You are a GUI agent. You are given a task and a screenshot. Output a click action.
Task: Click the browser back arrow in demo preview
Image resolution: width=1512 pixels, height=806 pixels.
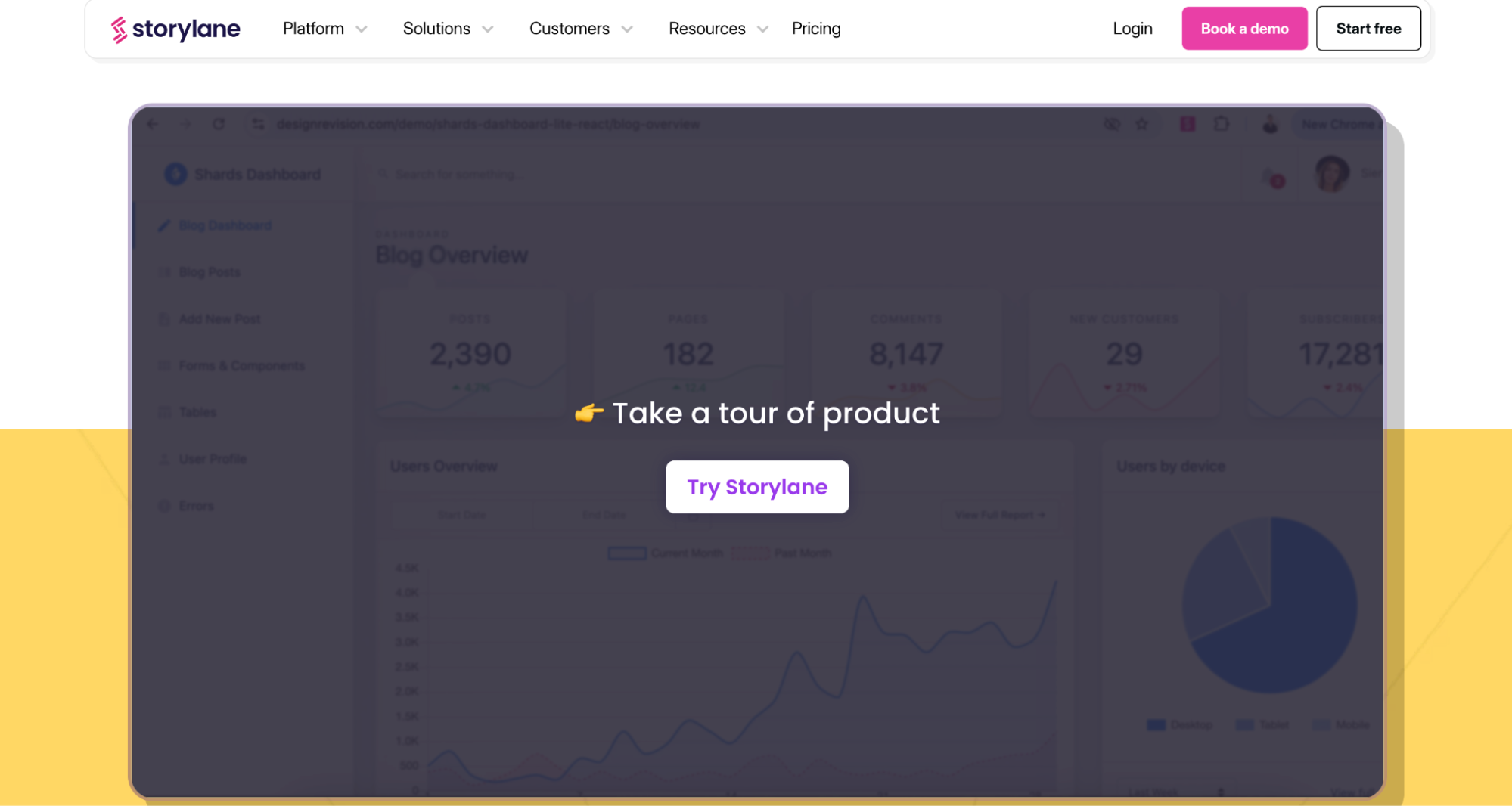153,124
